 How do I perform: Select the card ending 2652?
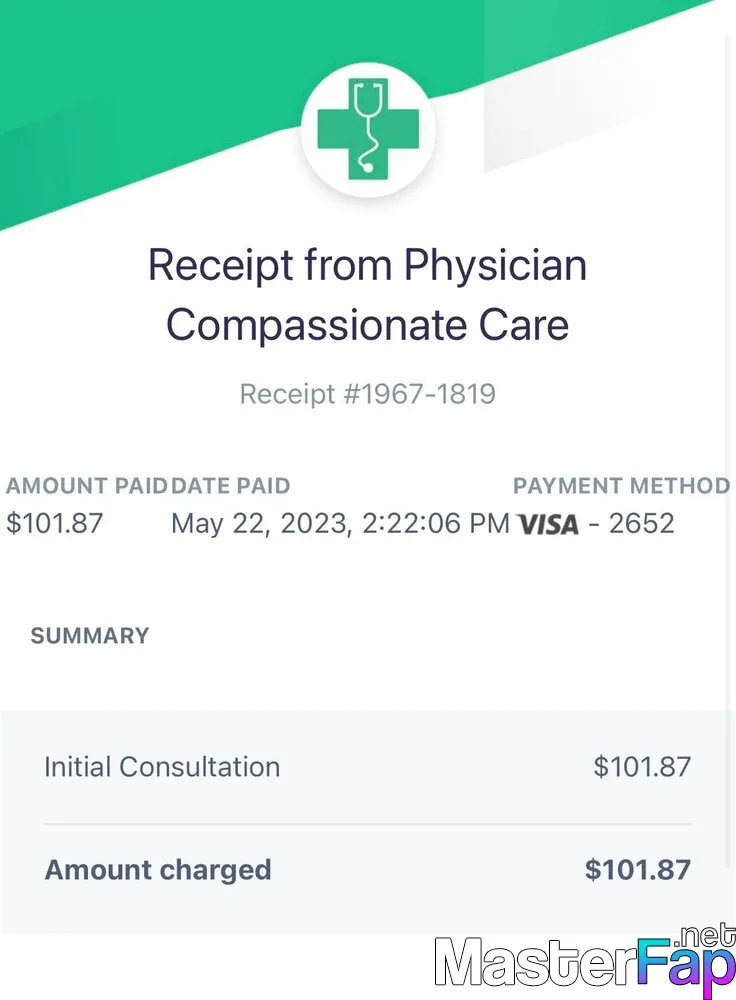click(x=642, y=524)
